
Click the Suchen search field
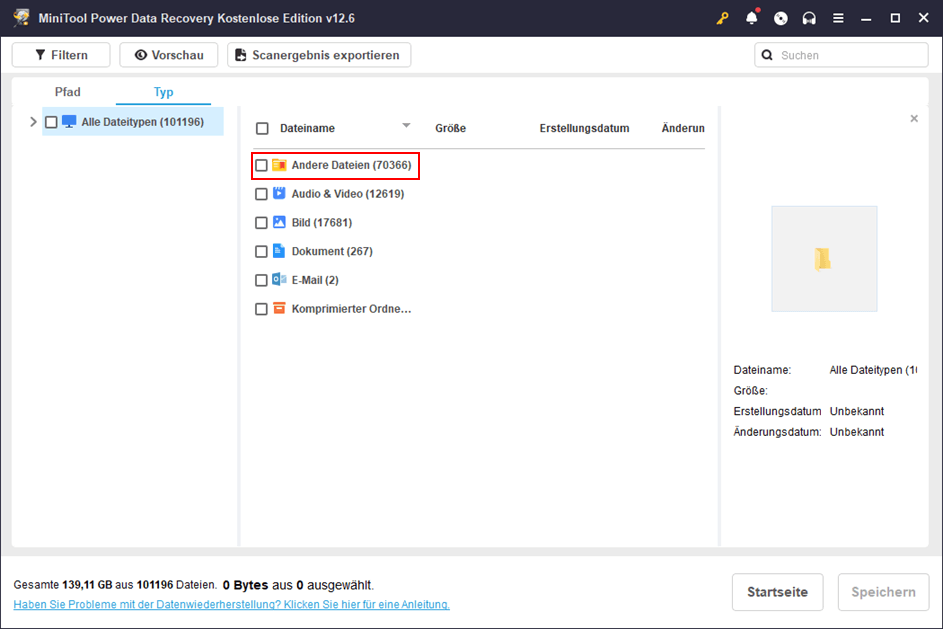tap(841, 55)
